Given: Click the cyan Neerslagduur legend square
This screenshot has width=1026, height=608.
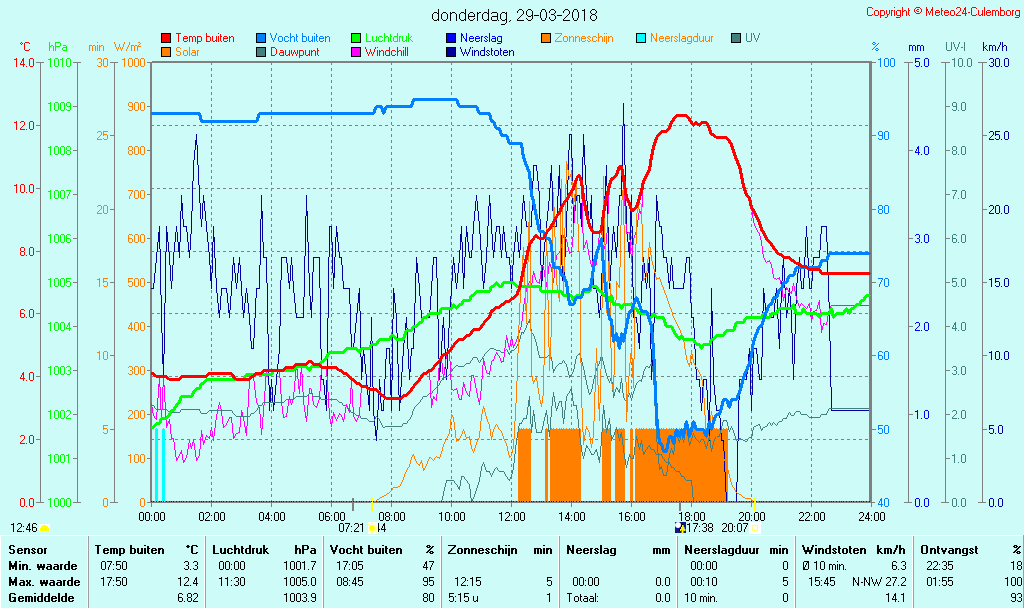Looking at the screenshot, I should point(641,38).
